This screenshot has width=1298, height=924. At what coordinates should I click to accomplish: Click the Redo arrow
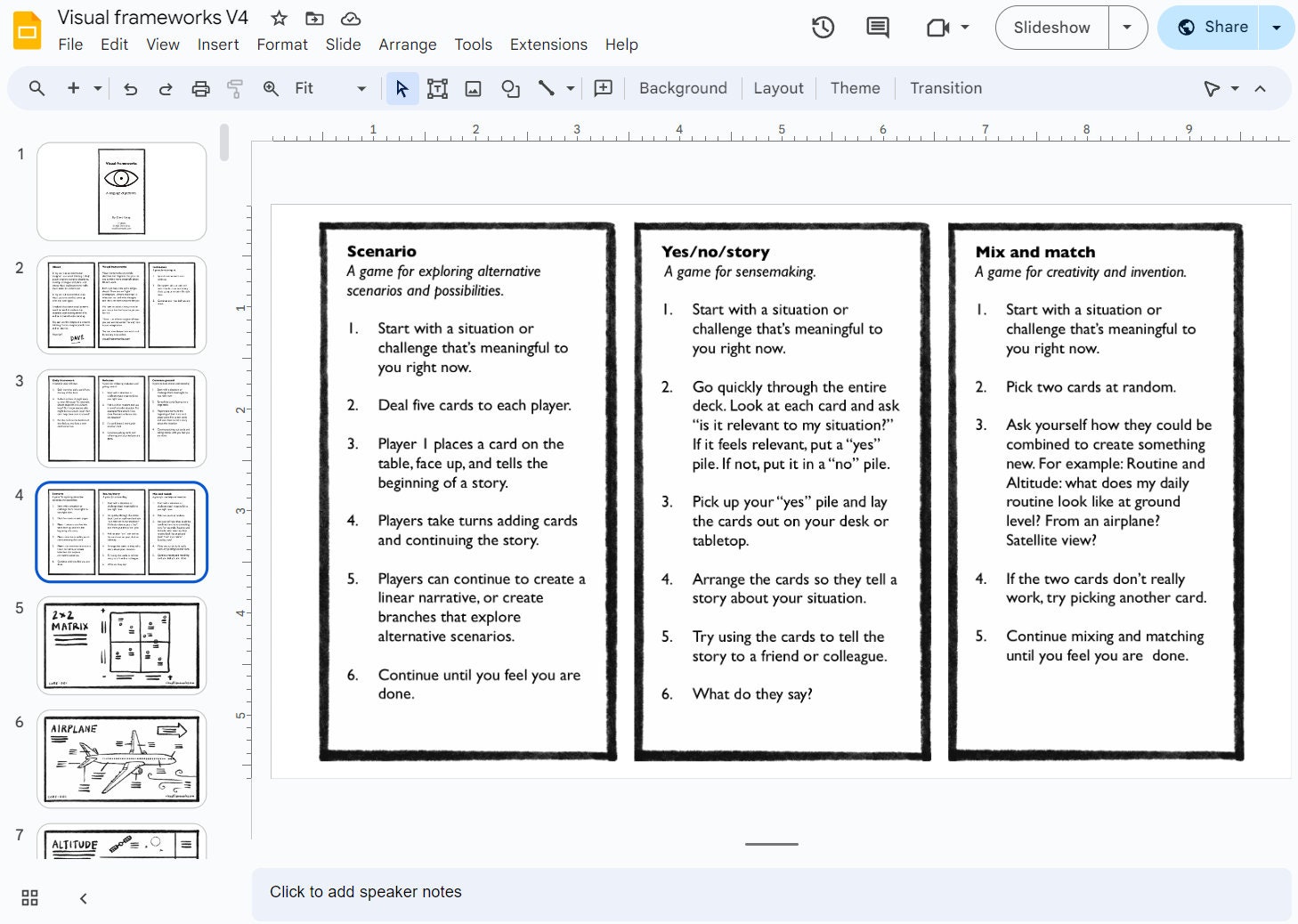point(166,88)
